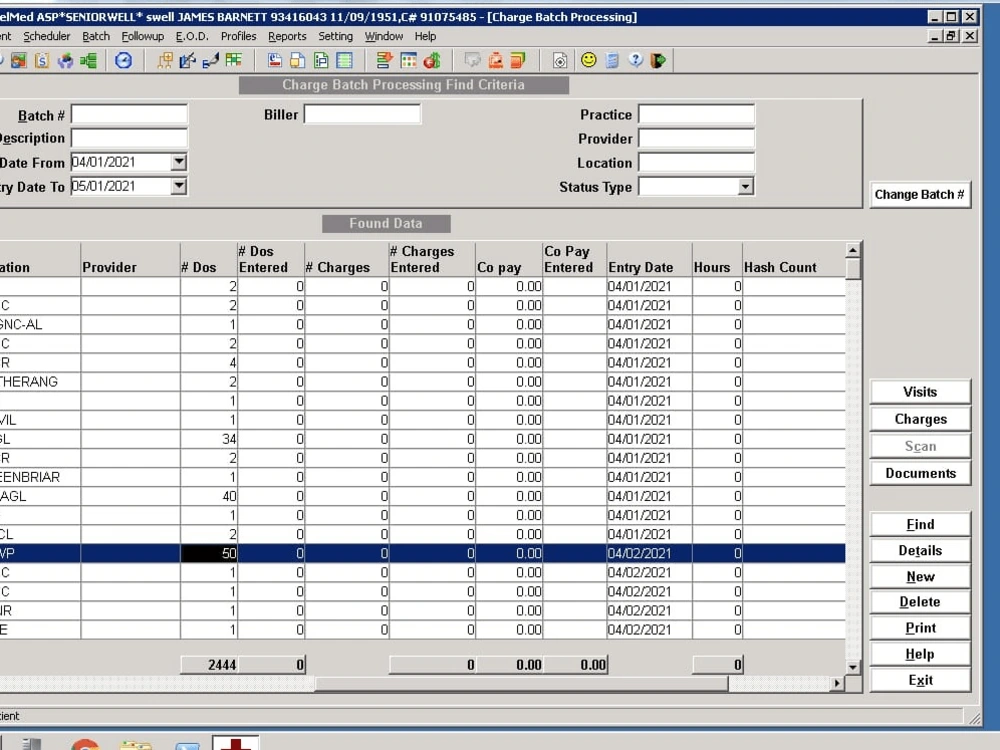Viewport: 1000px width, 750px height.
Task: Click the people group toolbar icon
Action: pos(65,61)
